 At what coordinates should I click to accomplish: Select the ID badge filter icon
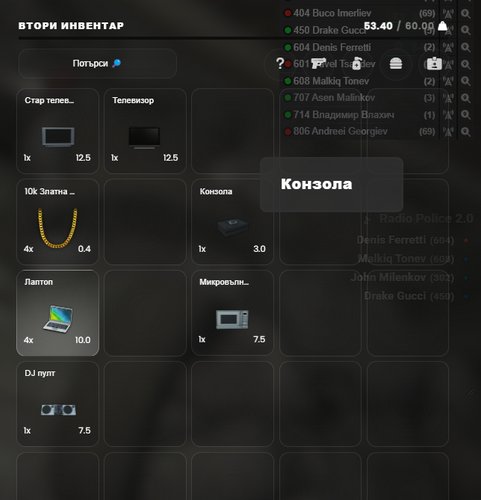click(434, 63)
